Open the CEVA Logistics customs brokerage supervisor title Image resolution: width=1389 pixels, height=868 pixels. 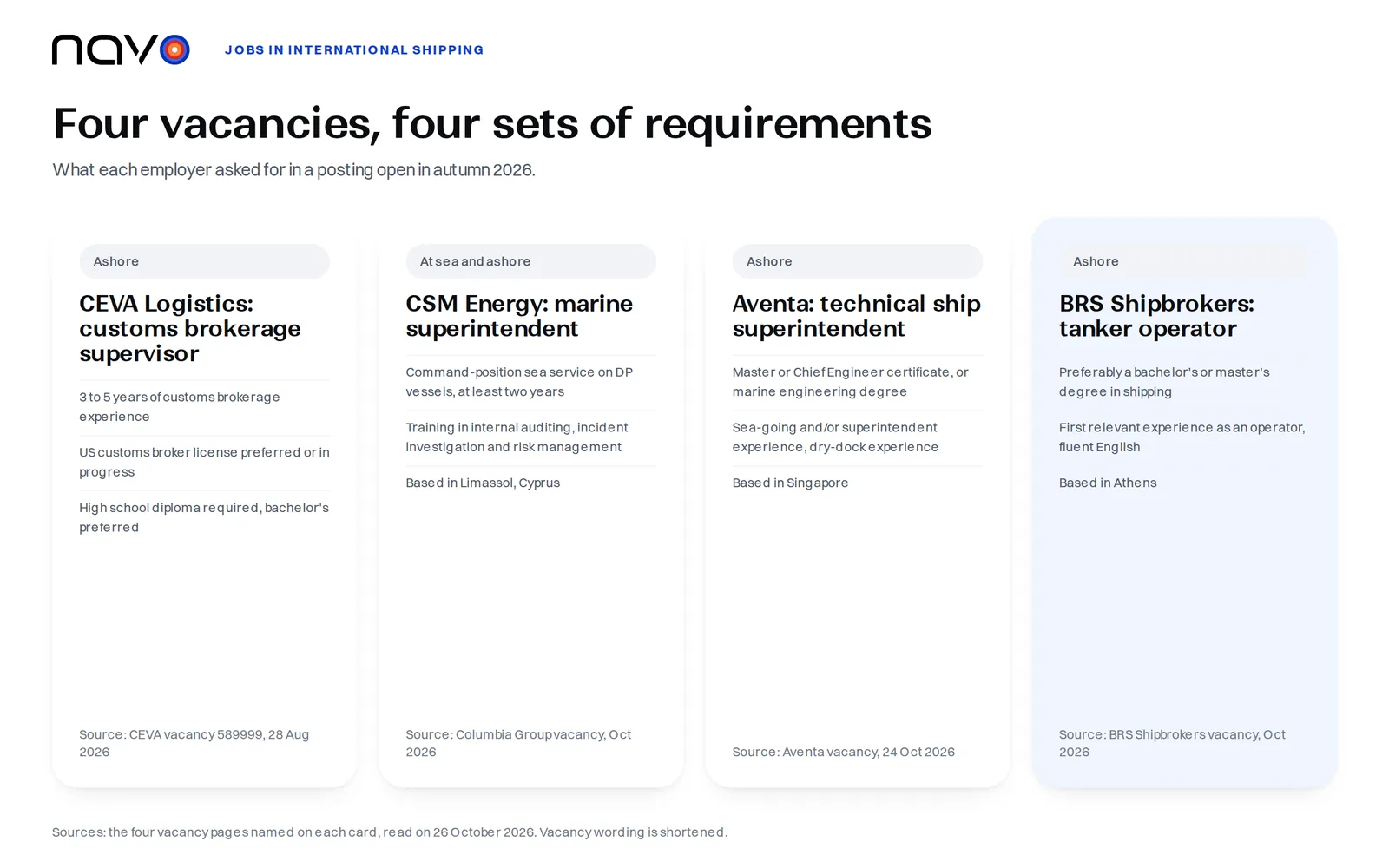(x=190, y=329)
